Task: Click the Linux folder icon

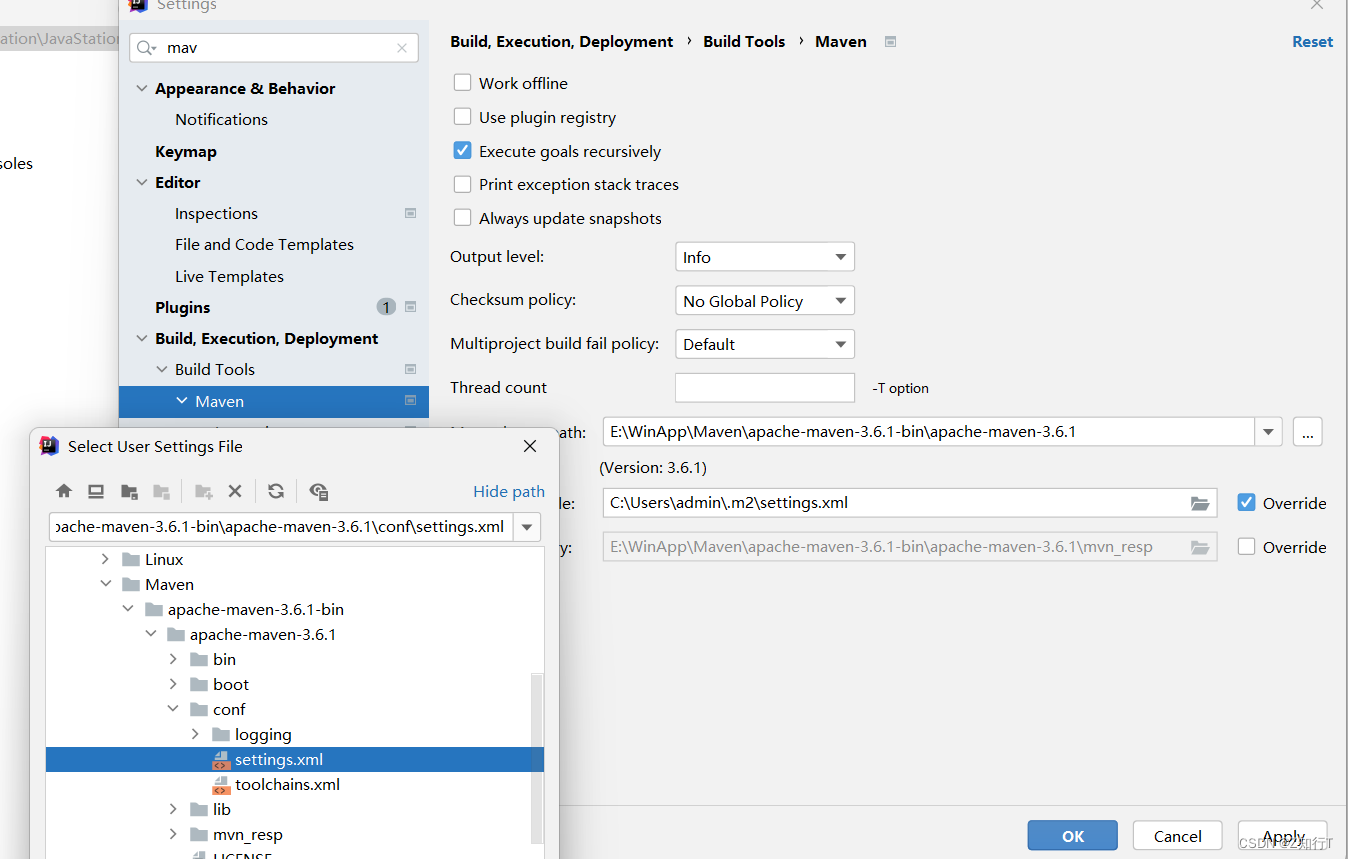Action: click(x=130, y=559)
